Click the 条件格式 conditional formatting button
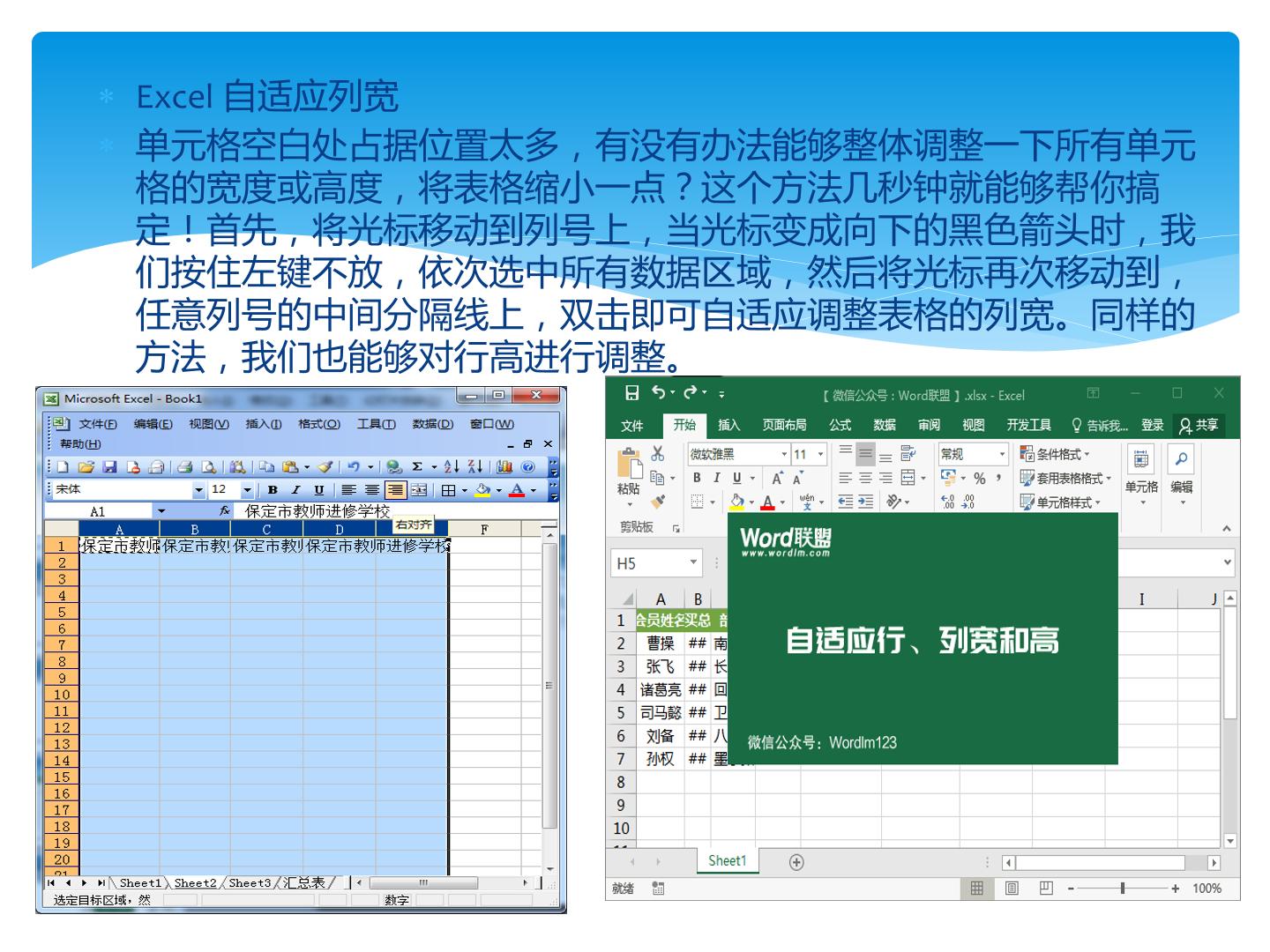 1055,453
